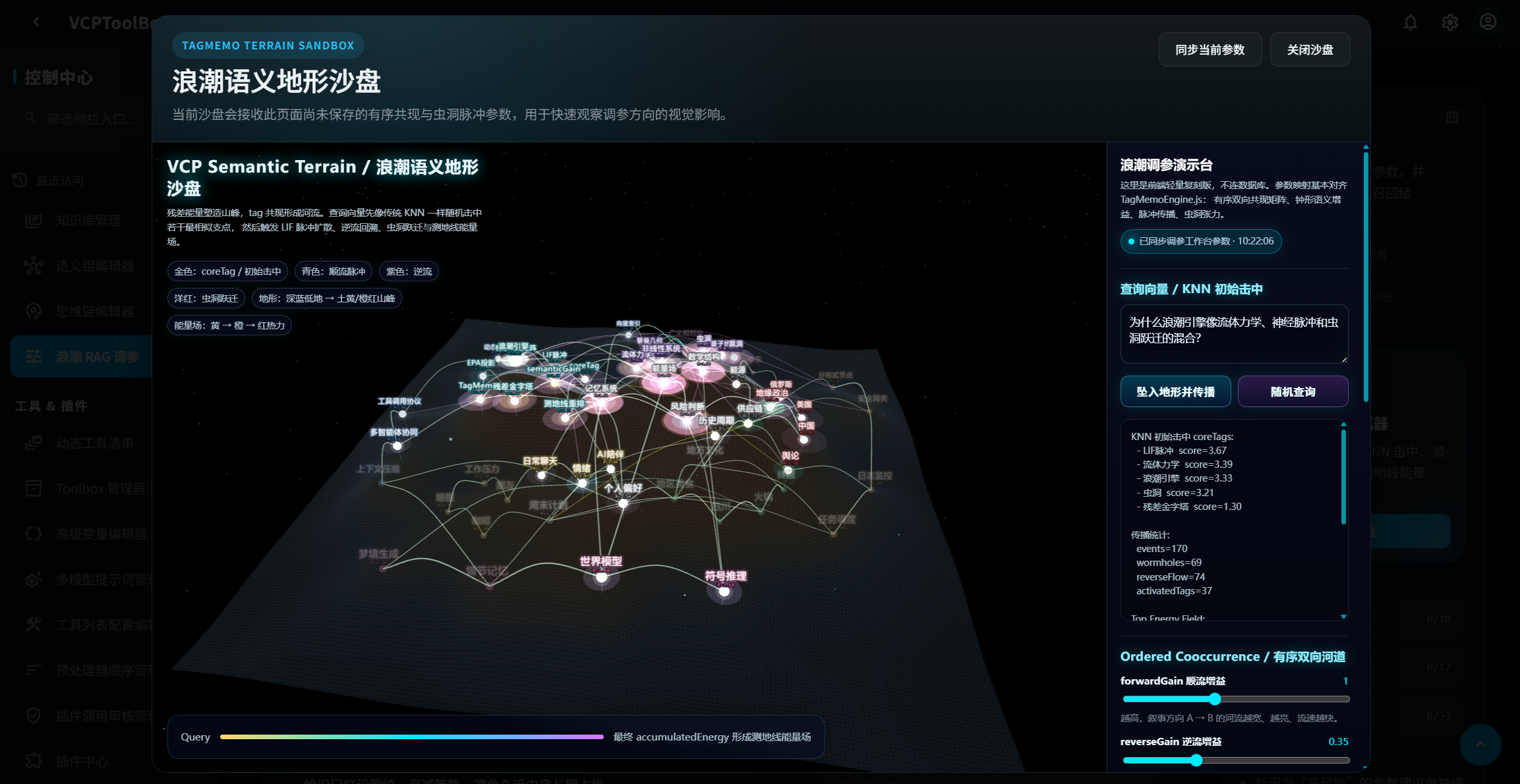This screenshot has height=784, width=1520.
Task: Click the Toolbox manager icon
Action: pos(34,488)
